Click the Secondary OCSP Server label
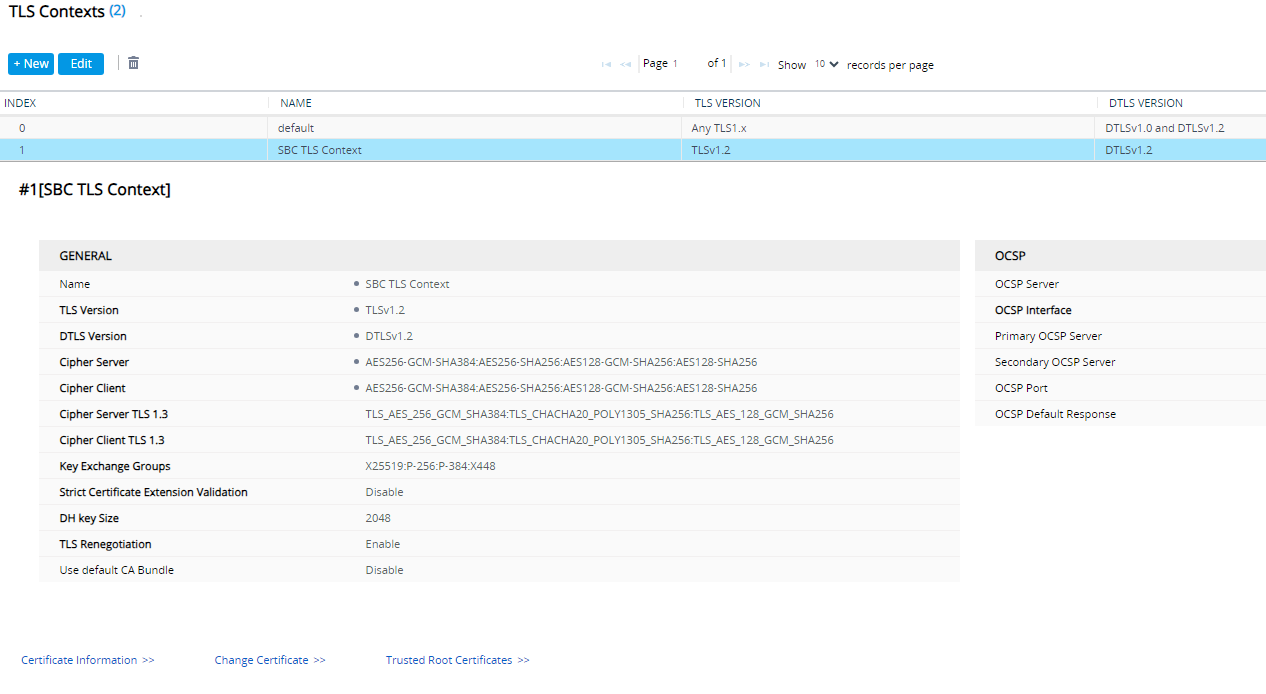Screen dimensions: 1266x694 point(1055,362)
